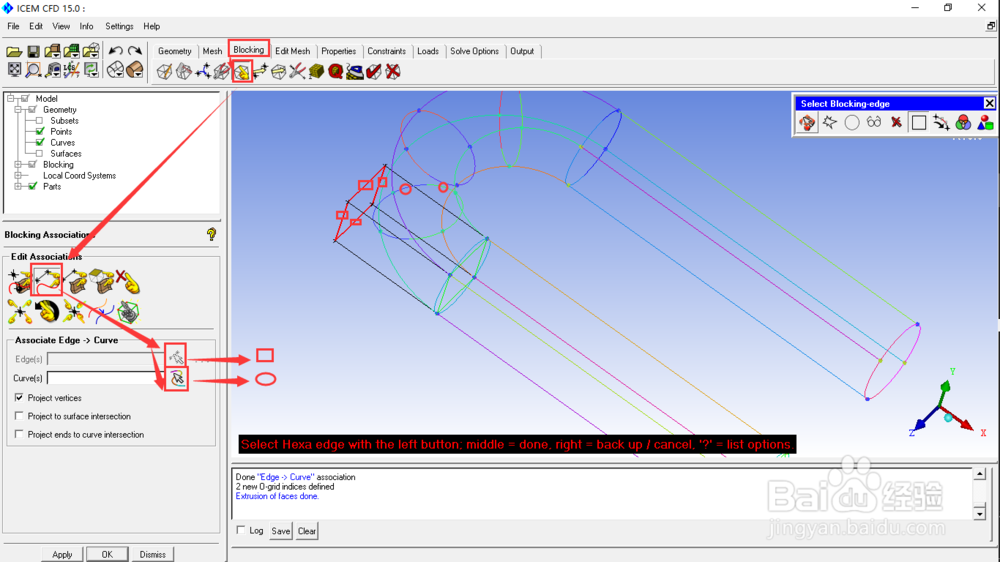
Task: Select the Pre-Mesh Params icon
Action: point(316,71)
